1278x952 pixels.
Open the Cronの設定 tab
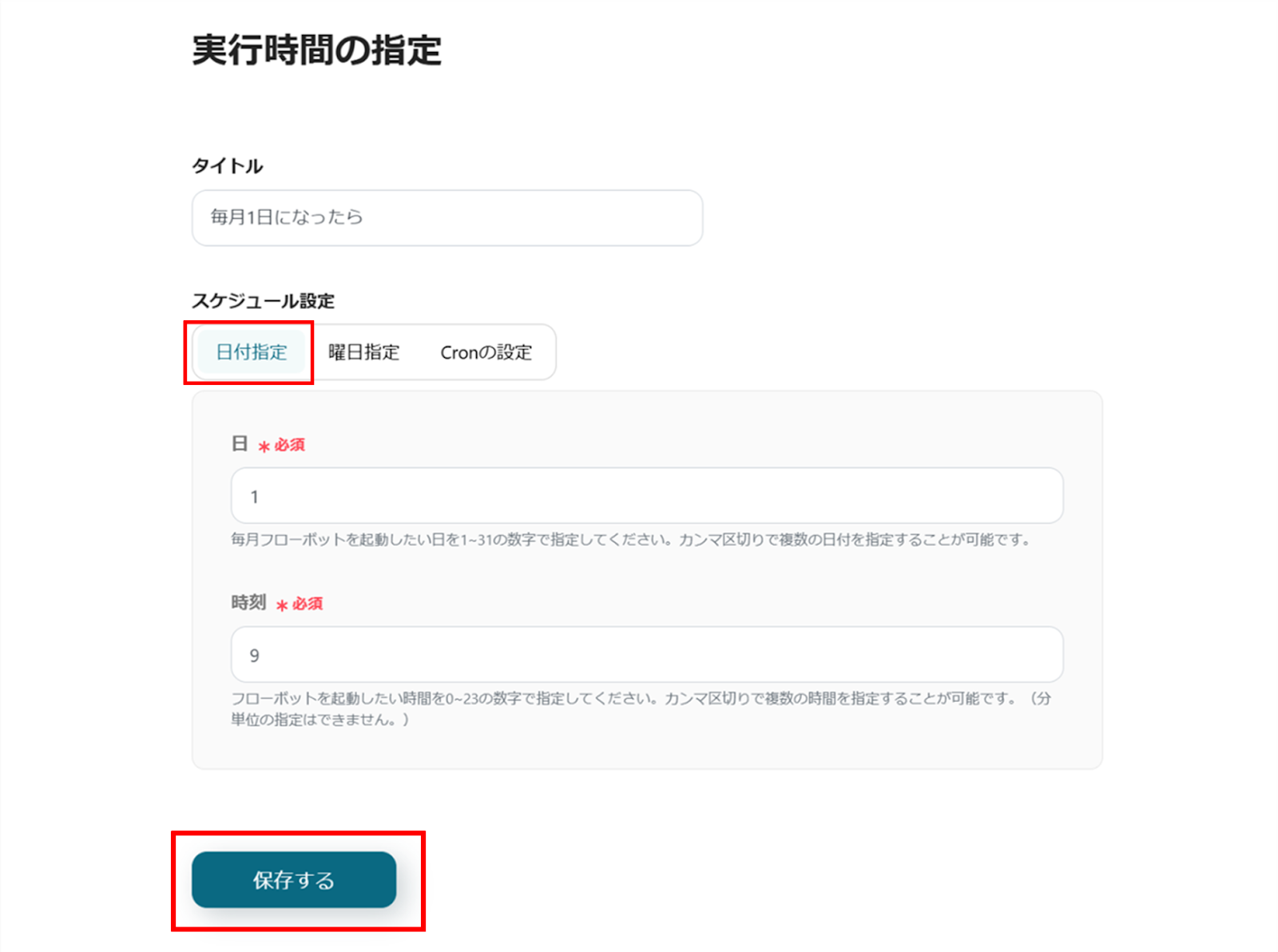[x=486, y=352]
